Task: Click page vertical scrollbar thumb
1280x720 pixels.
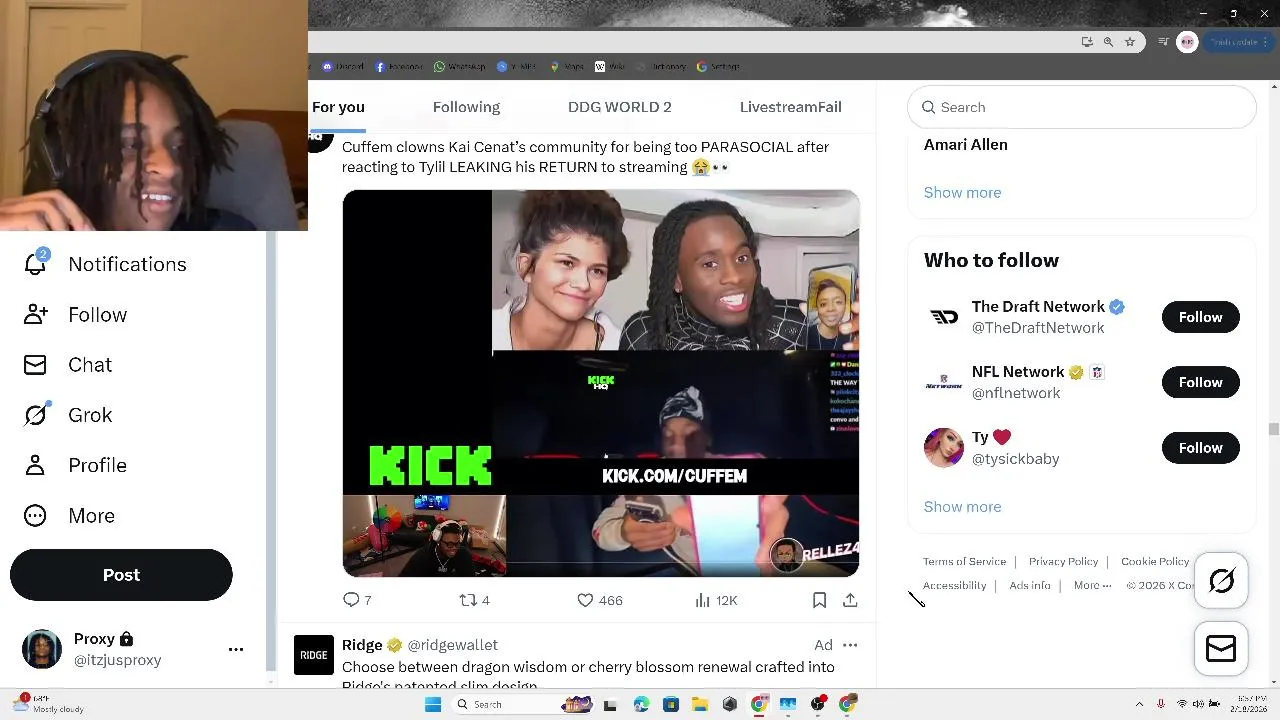Action: click(x=1273, y=430)
